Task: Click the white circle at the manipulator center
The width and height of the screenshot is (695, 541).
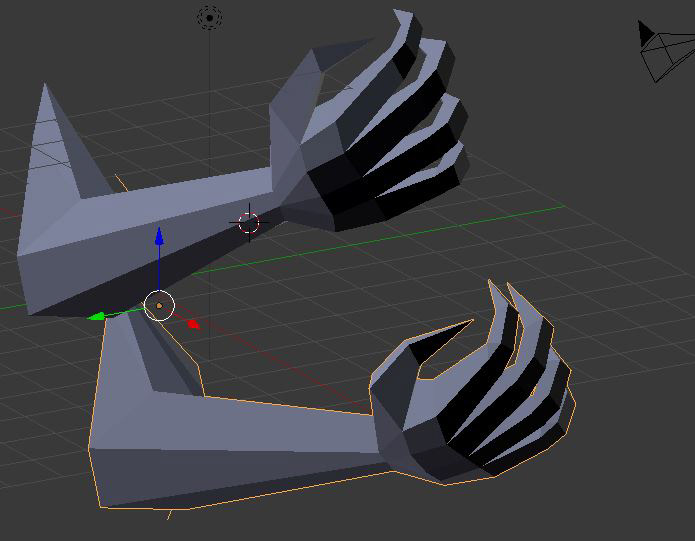Action: pyautogui.click(x=160, y=305)
